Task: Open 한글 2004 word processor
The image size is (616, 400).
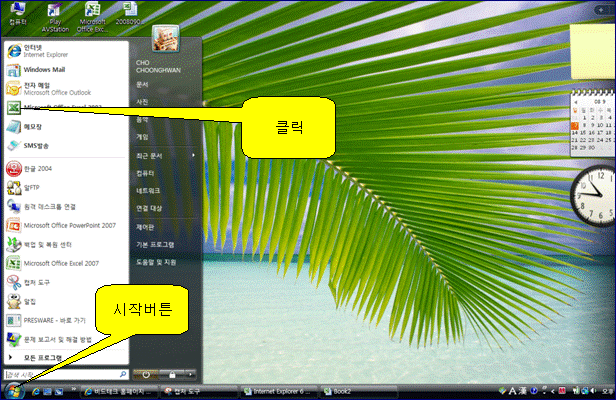Action: [x=66, y=169]
